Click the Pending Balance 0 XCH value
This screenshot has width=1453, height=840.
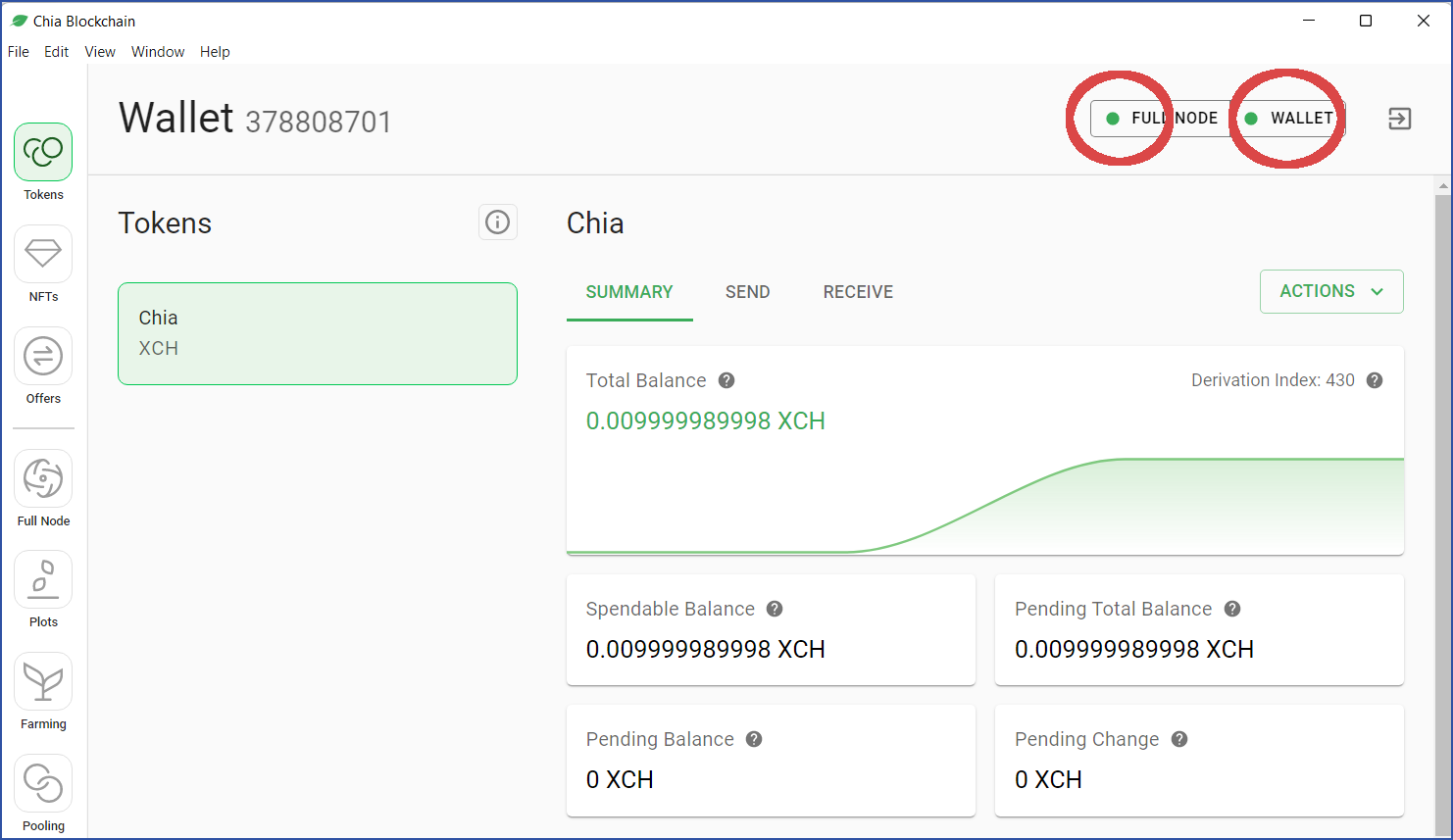620,779
